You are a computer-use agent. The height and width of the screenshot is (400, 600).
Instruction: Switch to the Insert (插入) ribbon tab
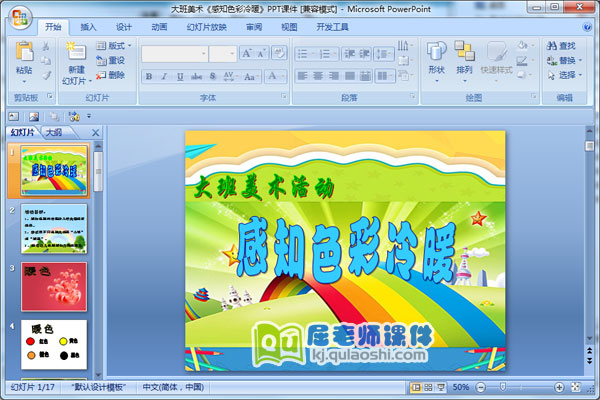[88, 27]
